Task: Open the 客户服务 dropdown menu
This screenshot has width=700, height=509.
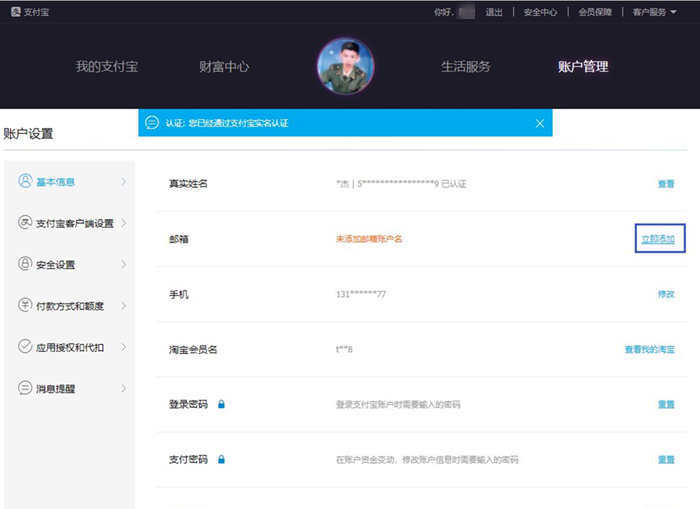Action: tap(654, 12)
